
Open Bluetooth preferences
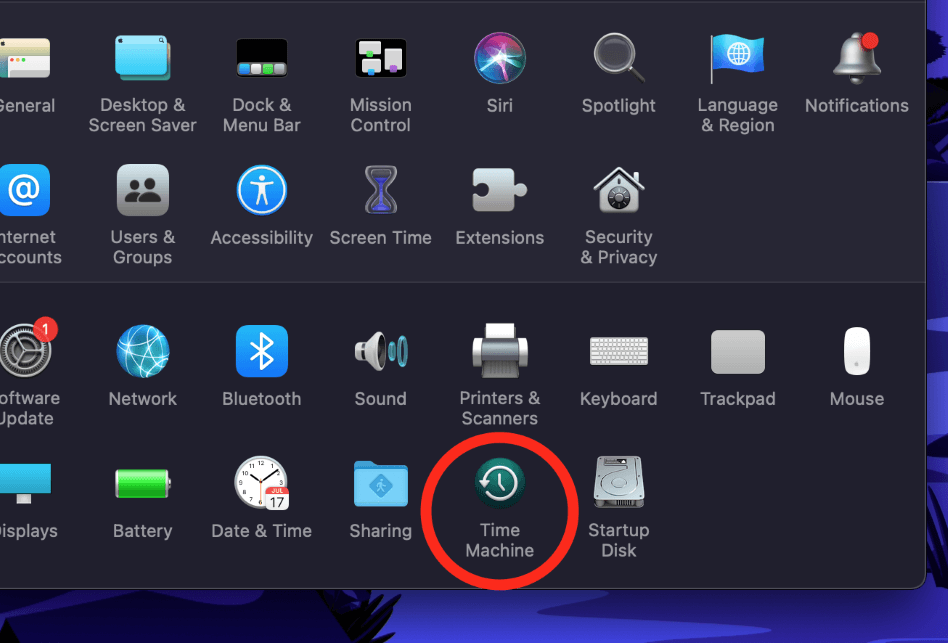coord(262,351)
